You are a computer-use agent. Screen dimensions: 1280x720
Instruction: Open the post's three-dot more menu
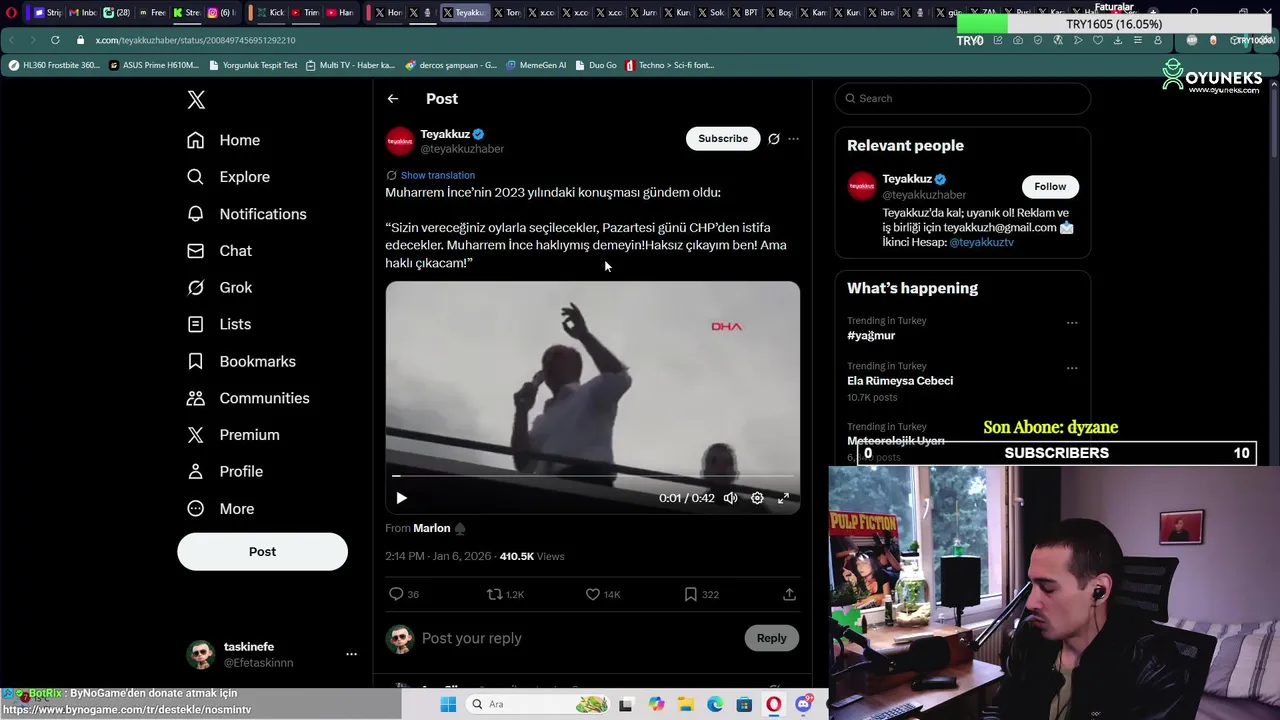click(794, 139)
